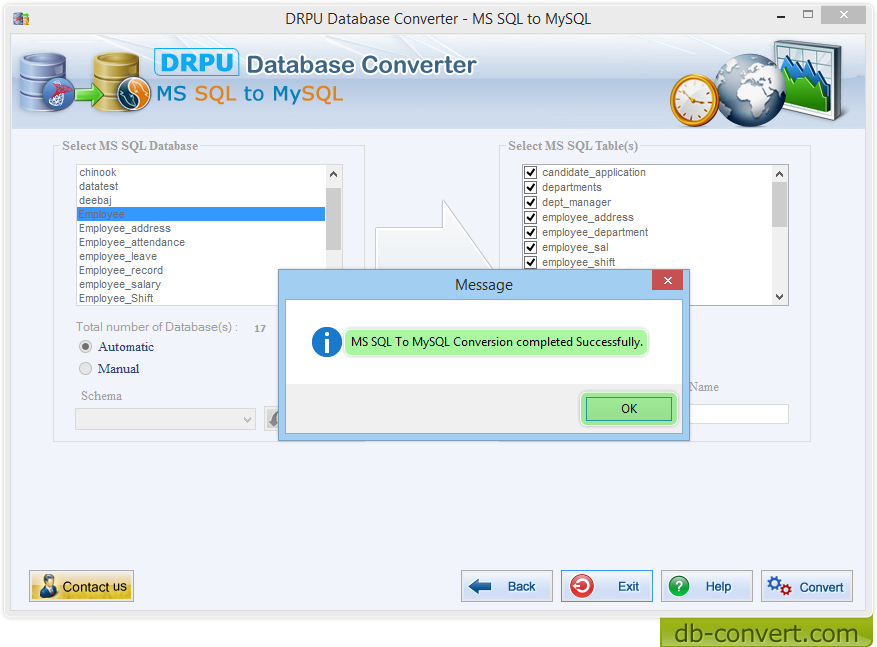Select the employee_leave database
The height and width of the screenshot is (647, 877).
201,256
